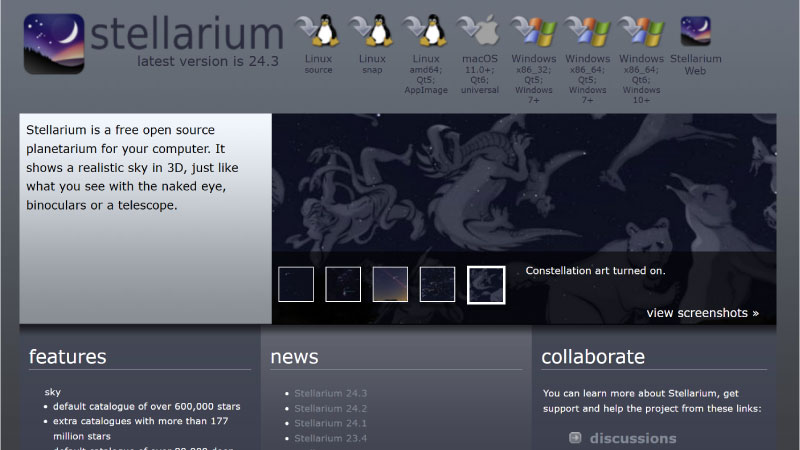Download the Windows x86_32 Qt5 build
The image size is (800, 450).
[x=533, y=32]
